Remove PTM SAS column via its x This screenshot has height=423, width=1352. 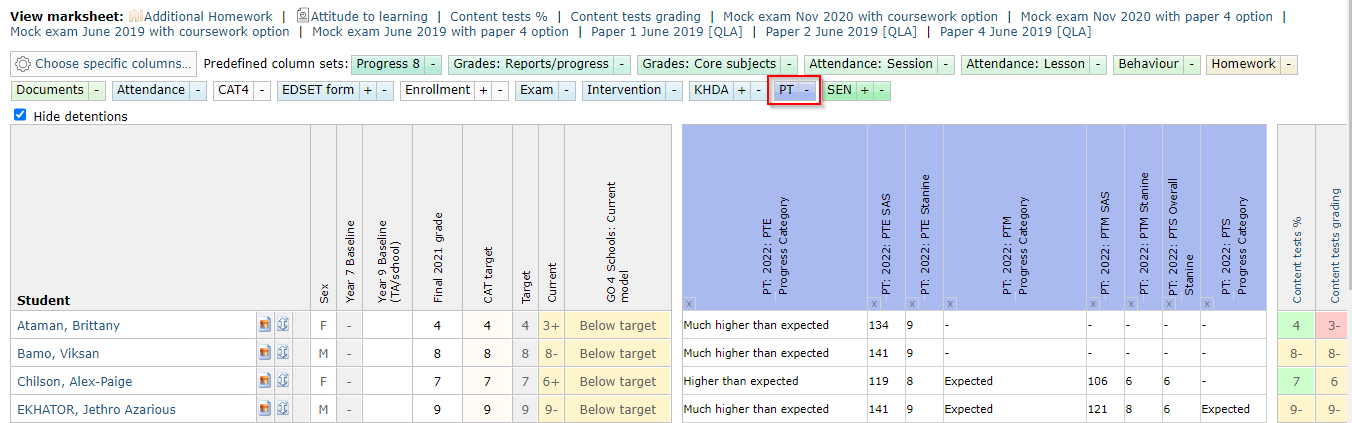click(1093, 303)
